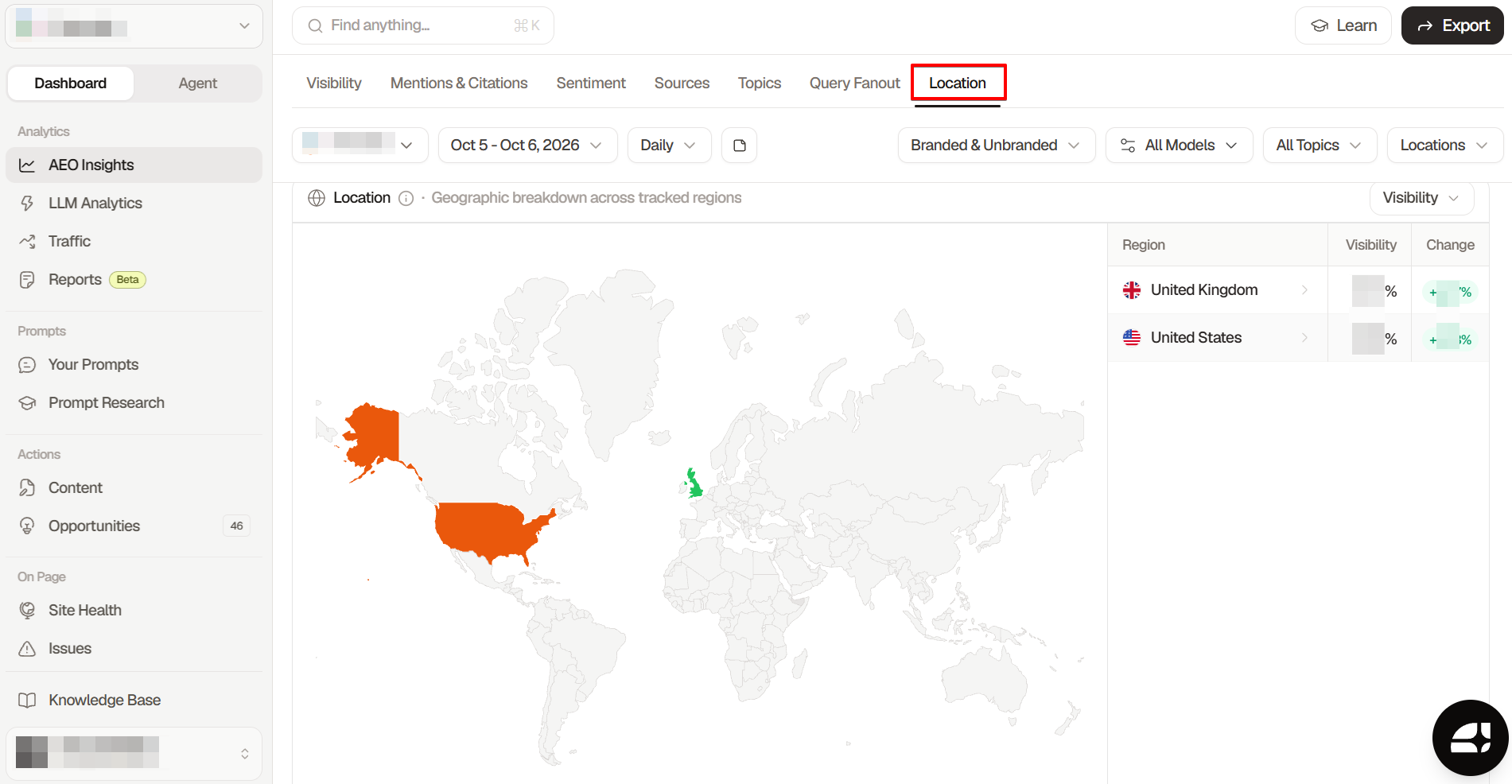Click Knowledge Base book icon
The width and height of the screenshot is (1512, 784).
[x=27, y=701]
